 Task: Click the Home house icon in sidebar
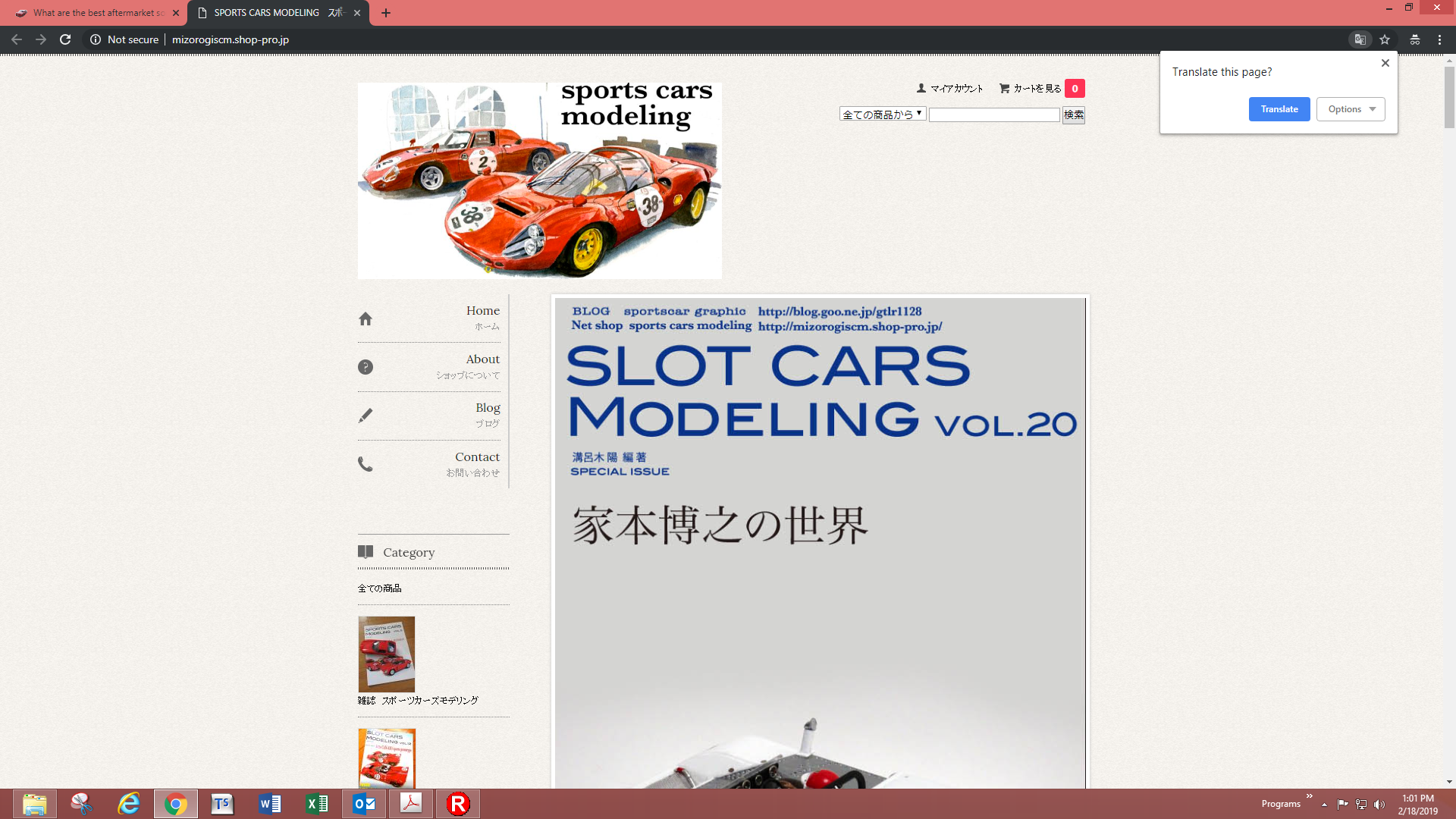(x=366, y=318)
